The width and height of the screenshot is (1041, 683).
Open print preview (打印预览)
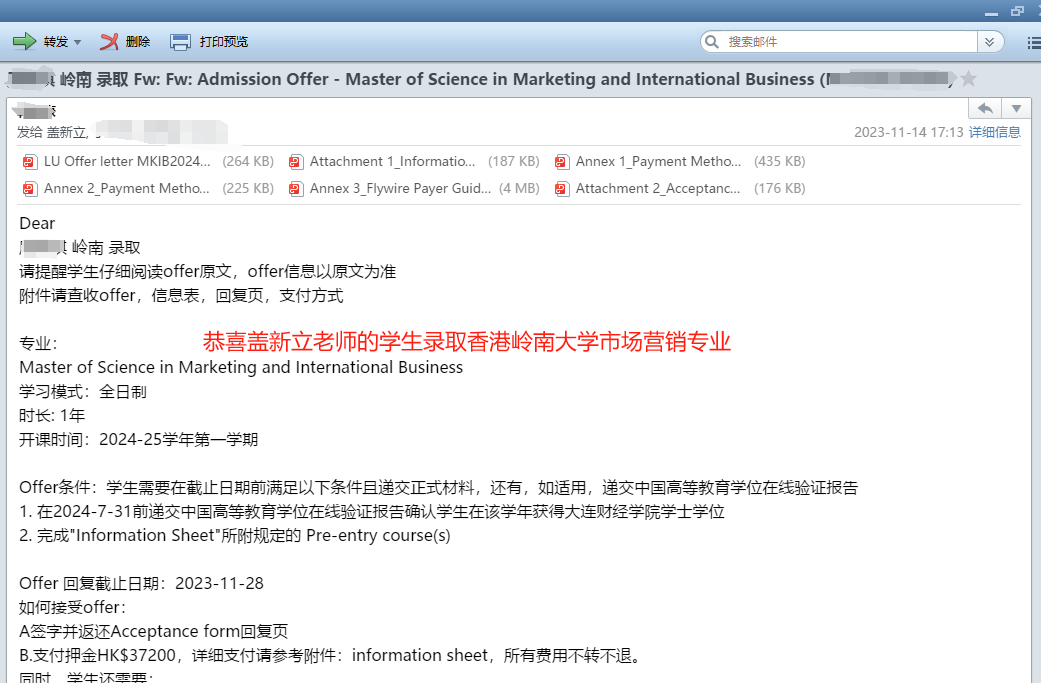point(209,42)
